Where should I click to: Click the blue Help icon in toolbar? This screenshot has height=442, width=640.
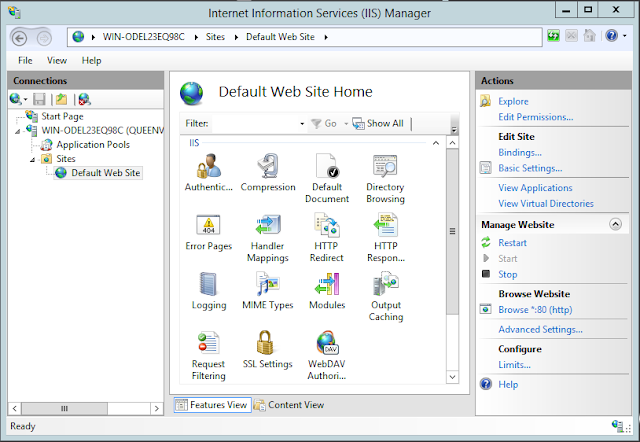611,36
